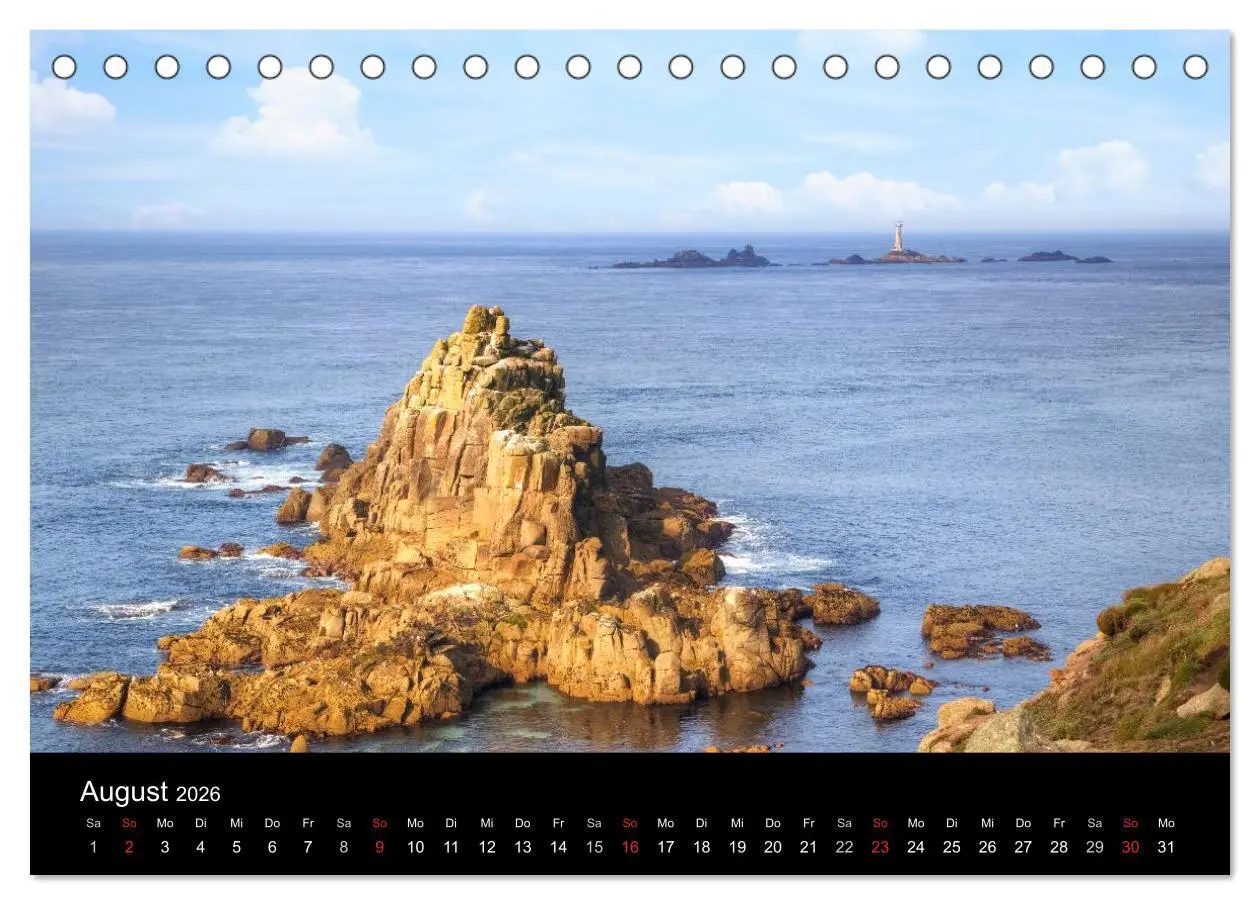1260x905 pixels.
Task: Select date 8 in the calendar strip
Action: [344, 847]
